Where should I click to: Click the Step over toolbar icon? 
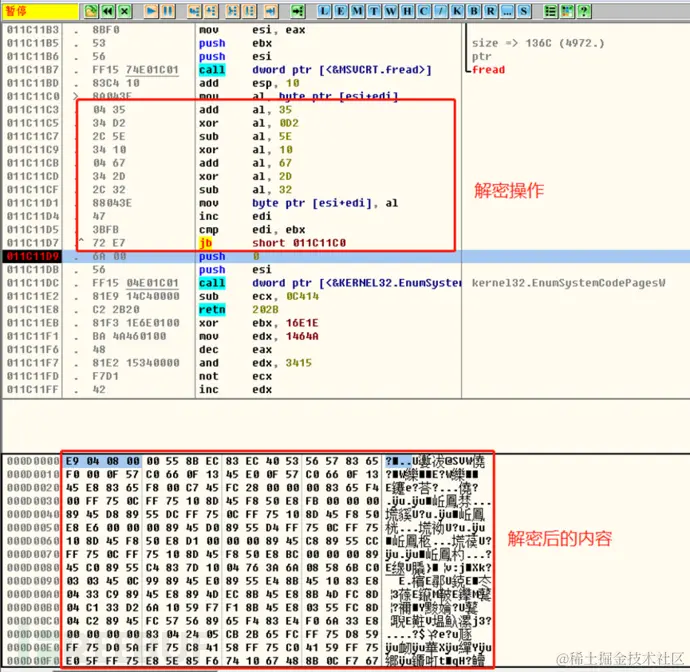(211, 11)
